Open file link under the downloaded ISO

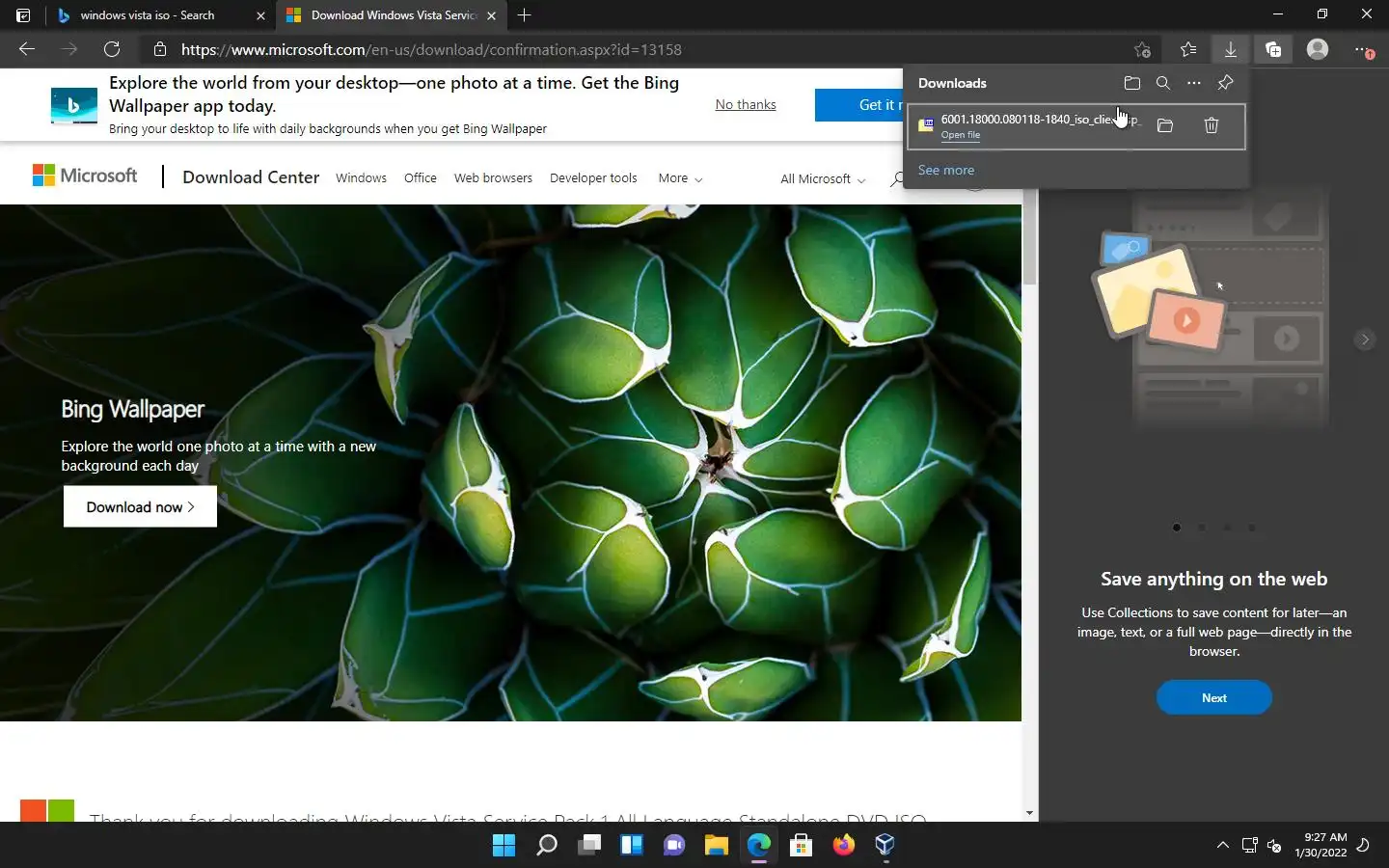tap(961, 135)
